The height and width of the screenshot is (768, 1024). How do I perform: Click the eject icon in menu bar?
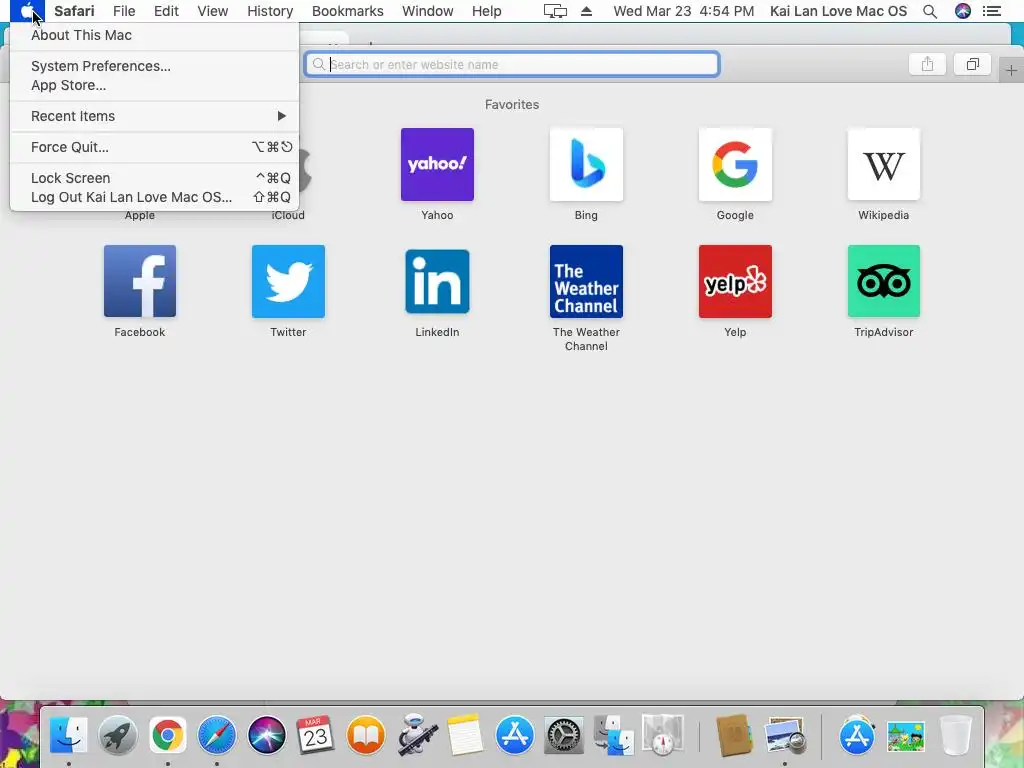(586, 11)
